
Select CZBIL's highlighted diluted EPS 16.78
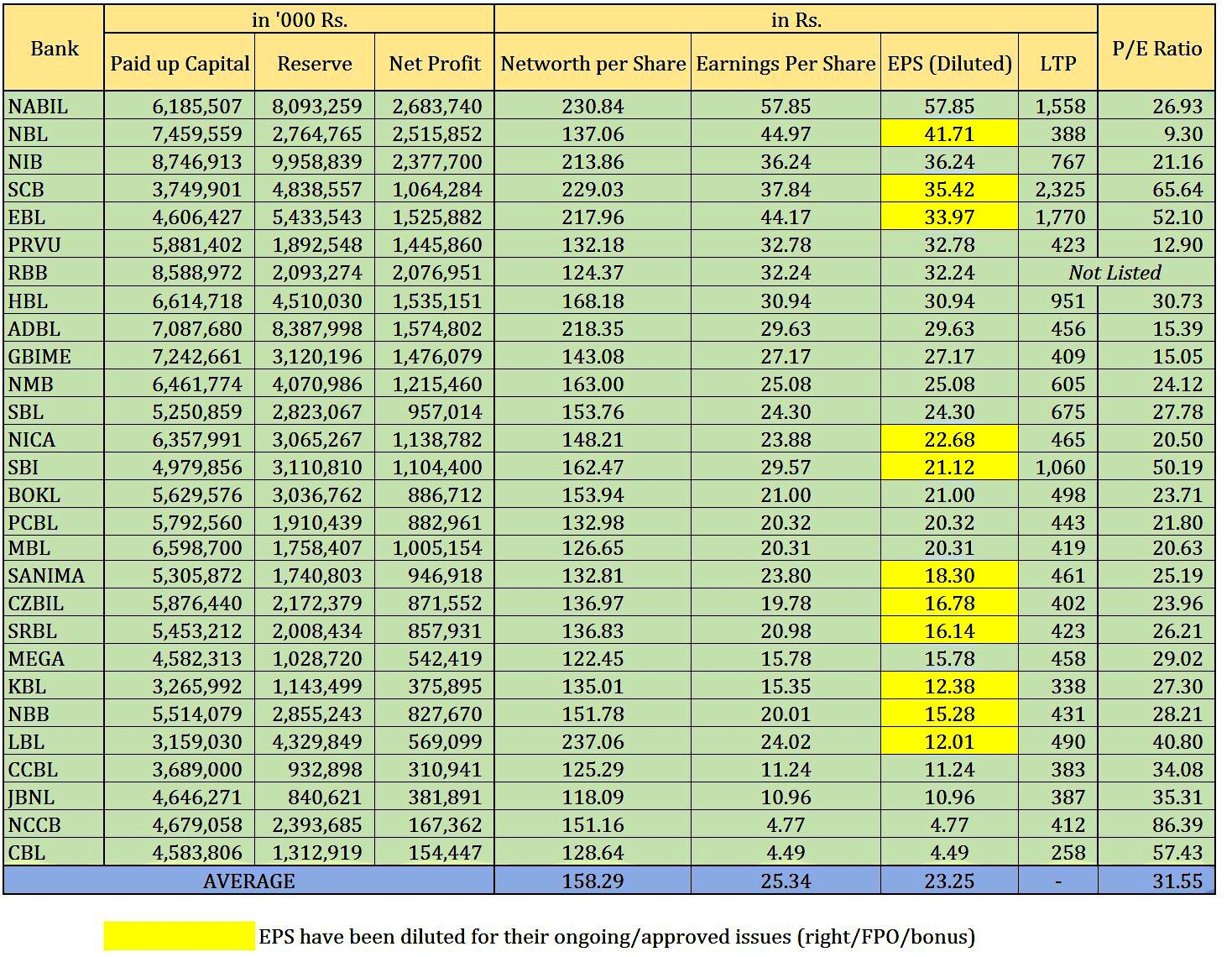pyautogui.click(x=949, y=603)
